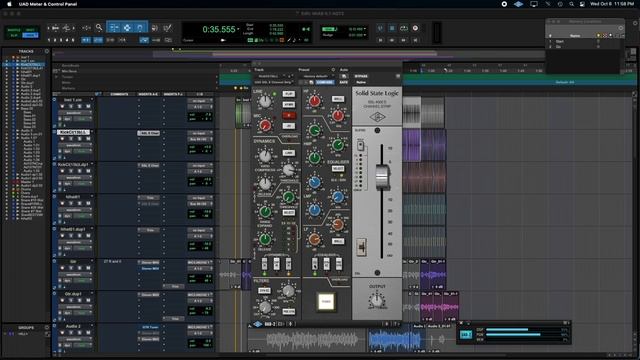The image size is (640, 360).
Task: Mute the Gtr track
Action: tap(88, 268)
